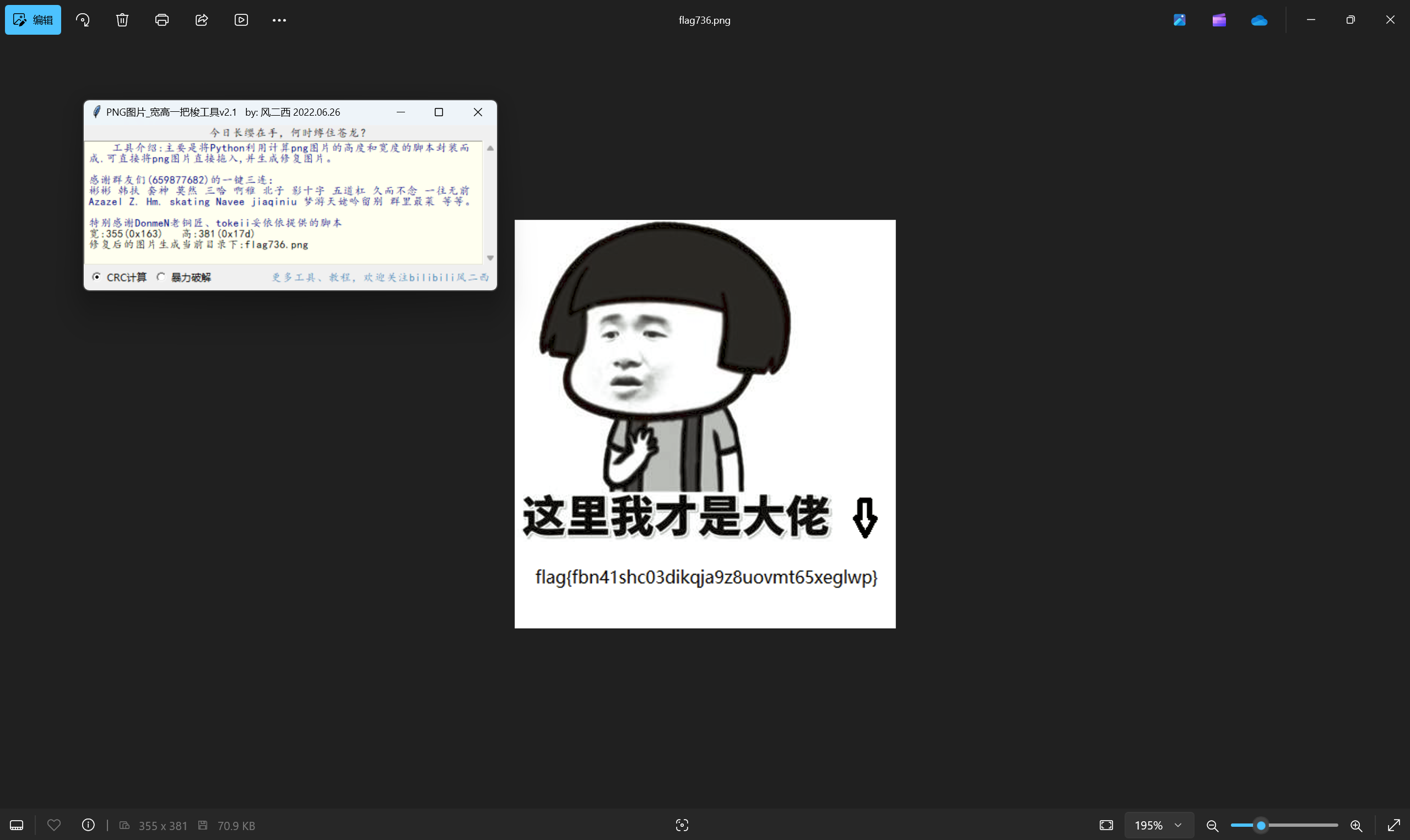Expand the 195% zoom dropdown
This screenshot has width=1410, height=840.
pyautogui.click(x=1159, y=825)
